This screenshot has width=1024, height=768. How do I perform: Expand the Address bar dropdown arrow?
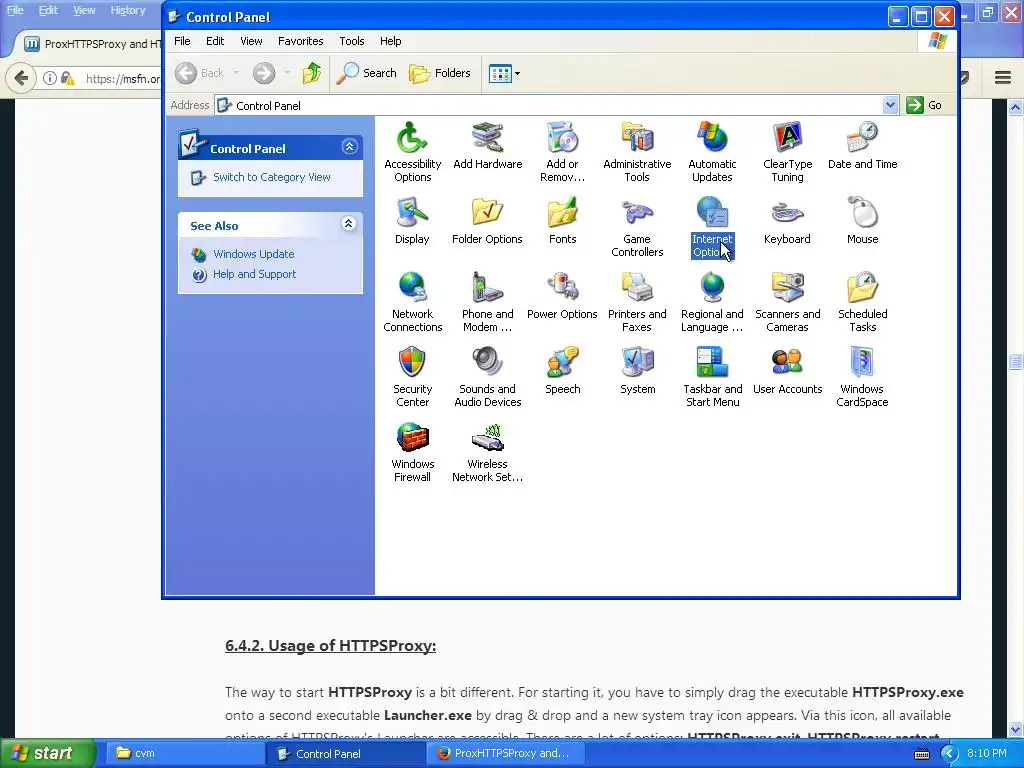point(889,105)
